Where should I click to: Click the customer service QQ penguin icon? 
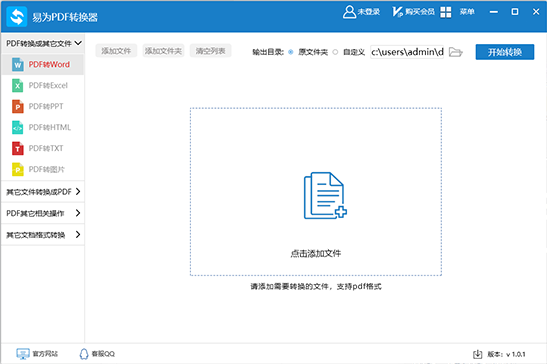tap(84, 354)
